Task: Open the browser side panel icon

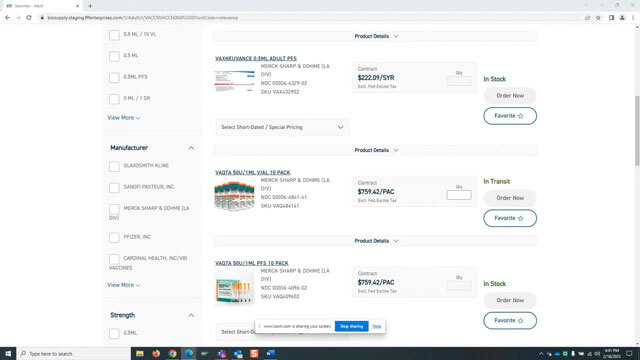Action: (611, 18)
